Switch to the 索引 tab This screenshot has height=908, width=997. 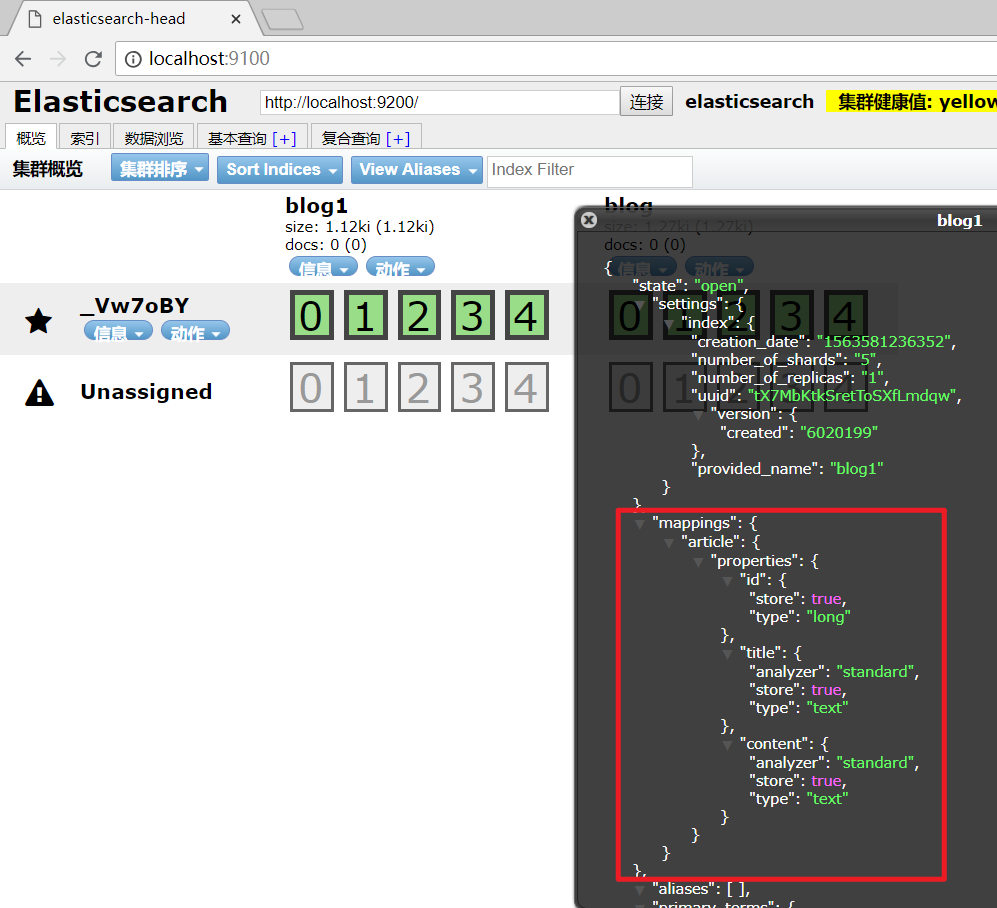84,138
